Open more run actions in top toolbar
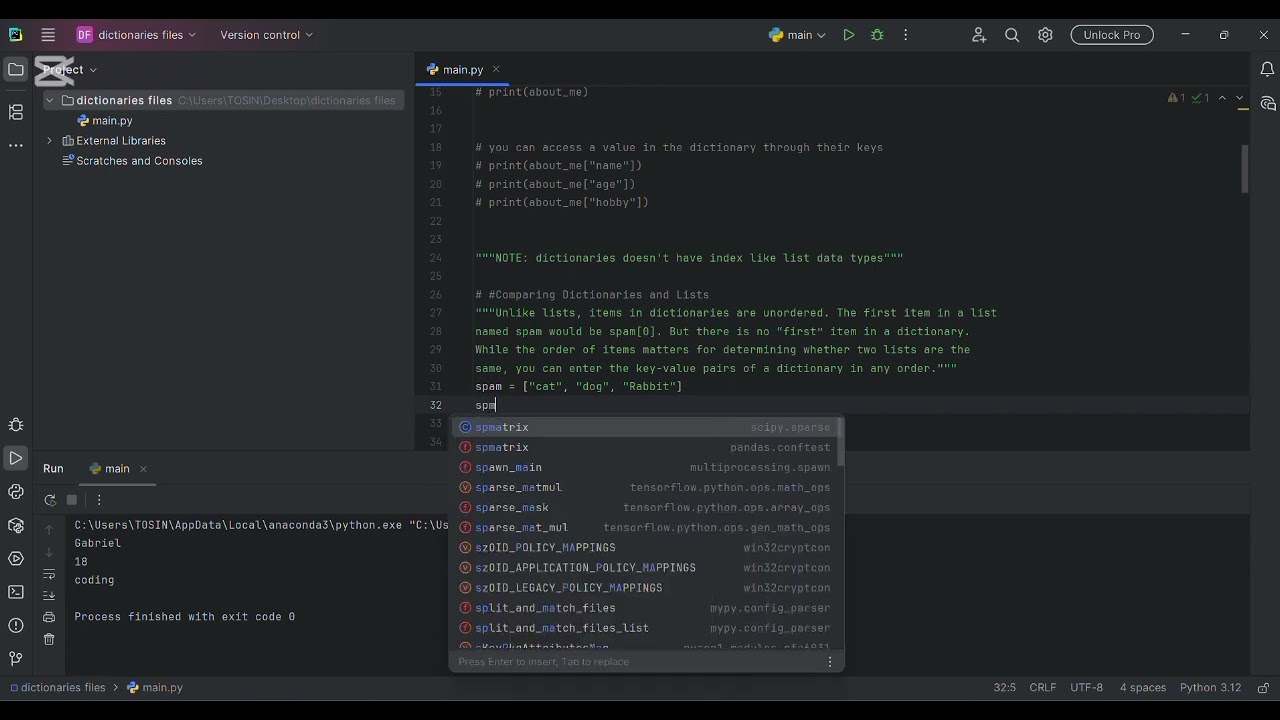 tap(905, 35)
